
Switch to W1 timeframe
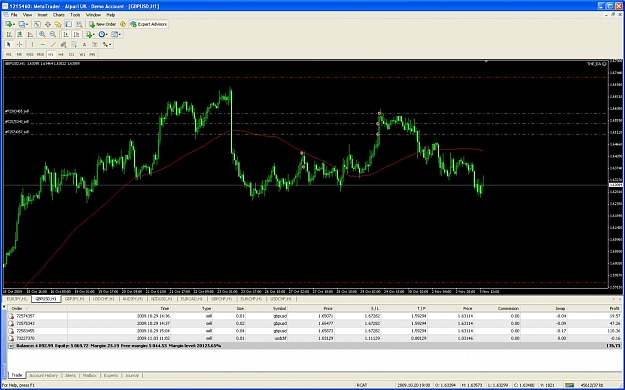coord(82,54)
